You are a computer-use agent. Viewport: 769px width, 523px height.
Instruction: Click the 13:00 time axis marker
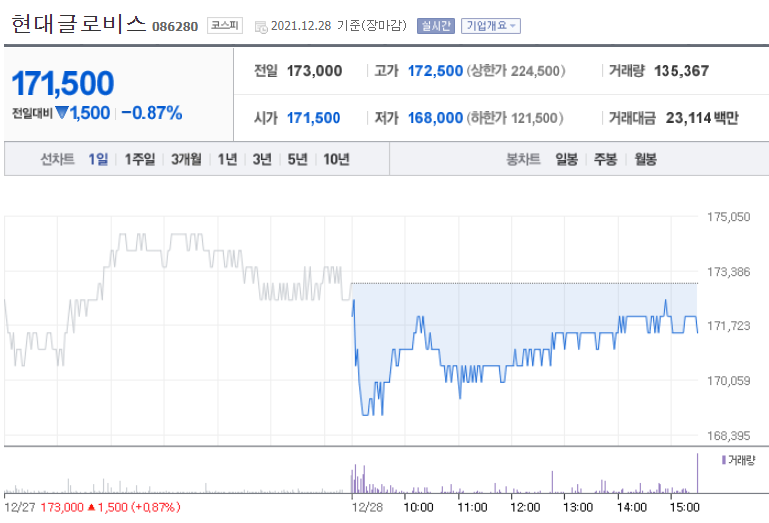pyautogui.click(x=578, y=507)
